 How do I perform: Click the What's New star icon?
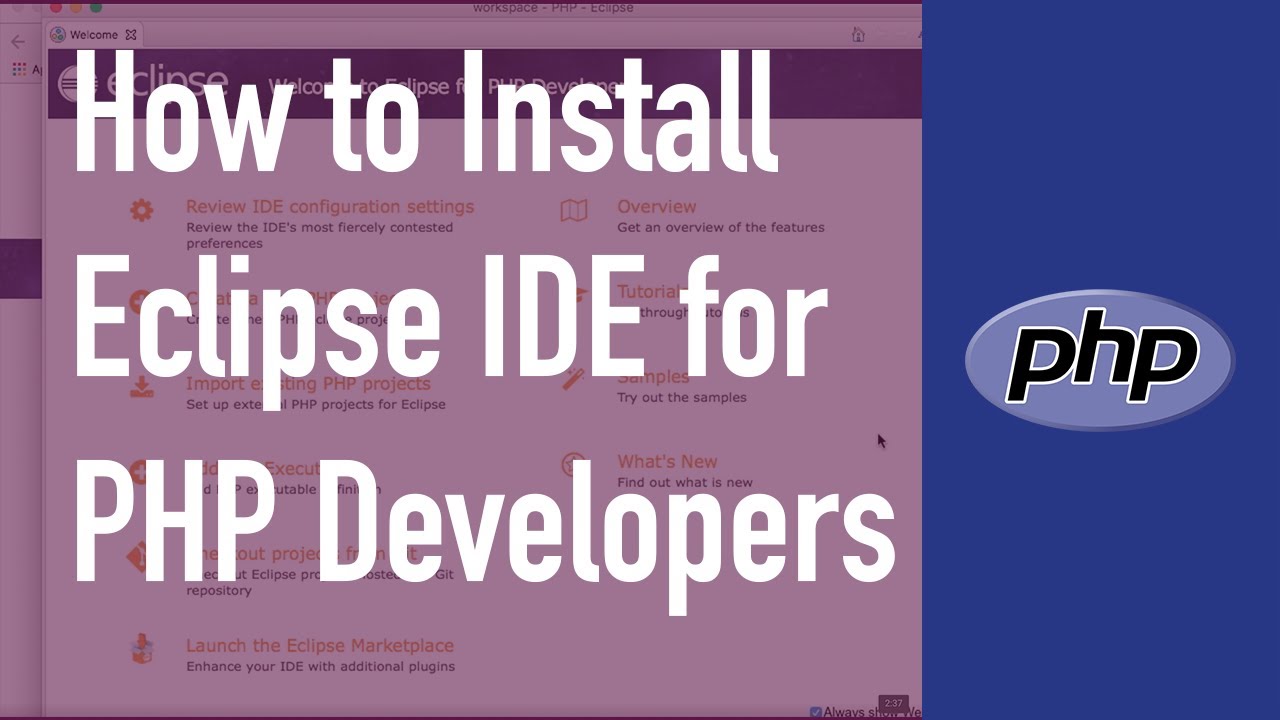[573, 464]
